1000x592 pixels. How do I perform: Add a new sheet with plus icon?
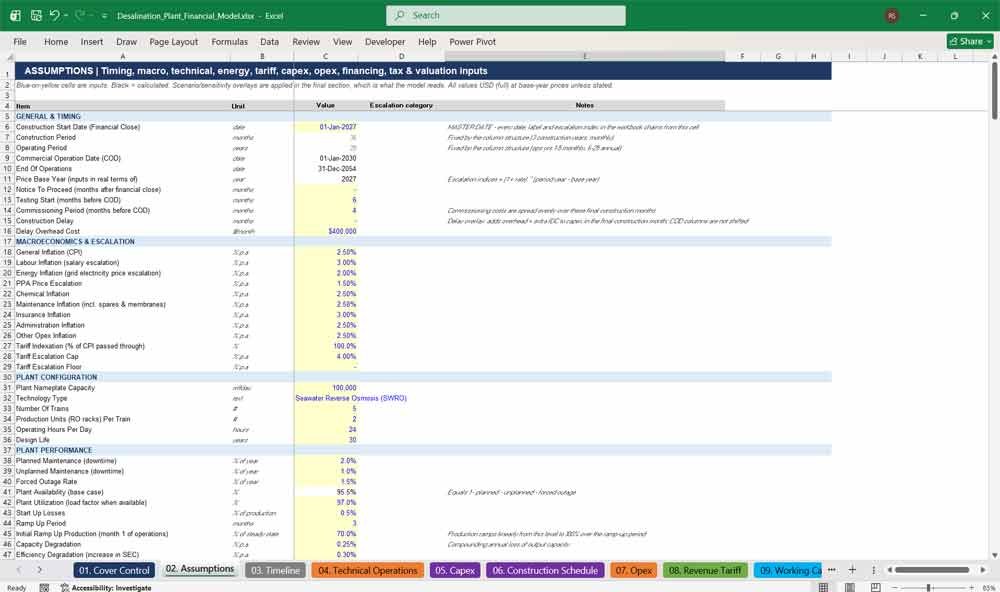click(x=852, y=570)
